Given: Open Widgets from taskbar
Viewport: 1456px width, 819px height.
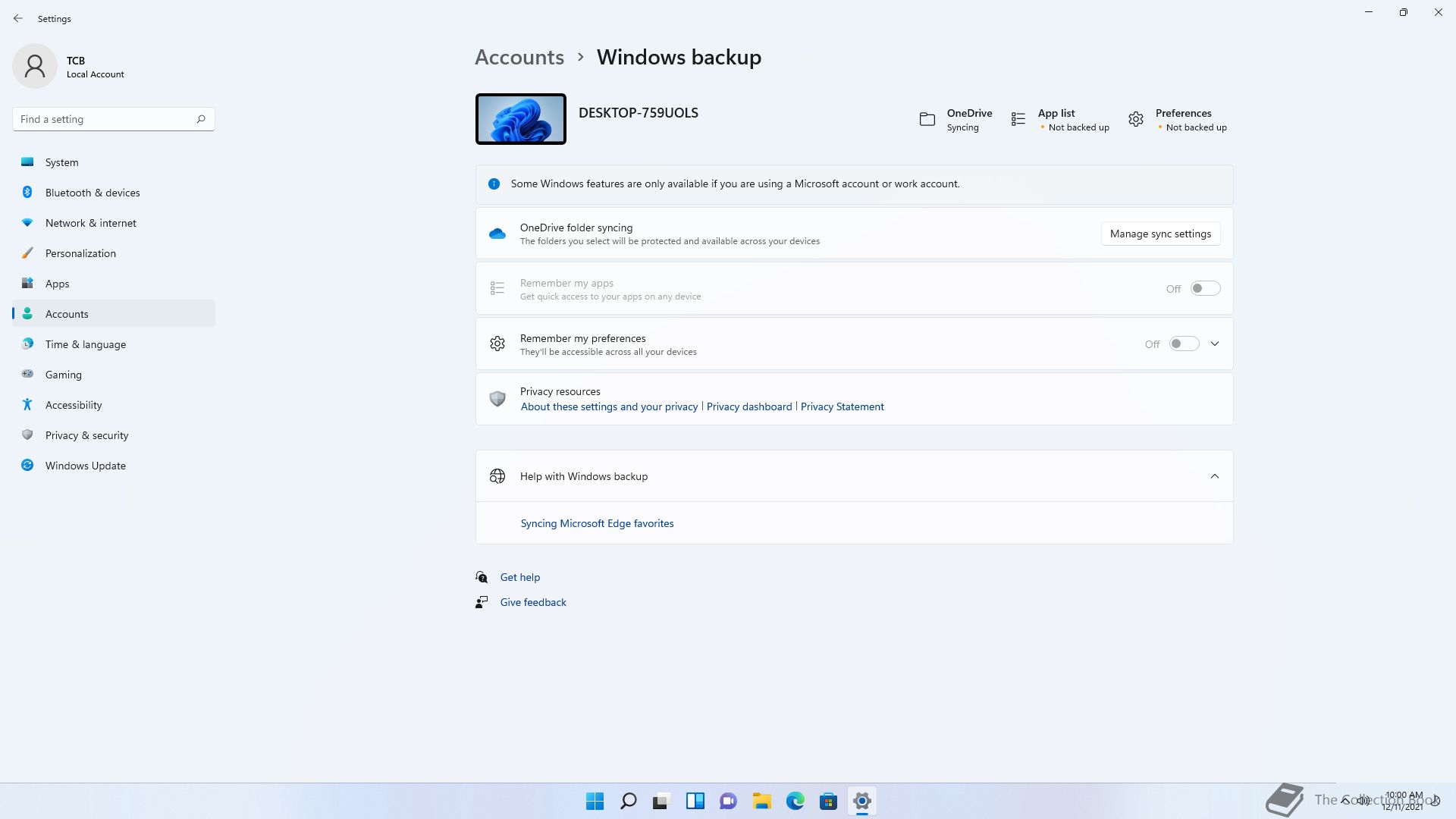Looking at the screenshot, I should (695, 801).
